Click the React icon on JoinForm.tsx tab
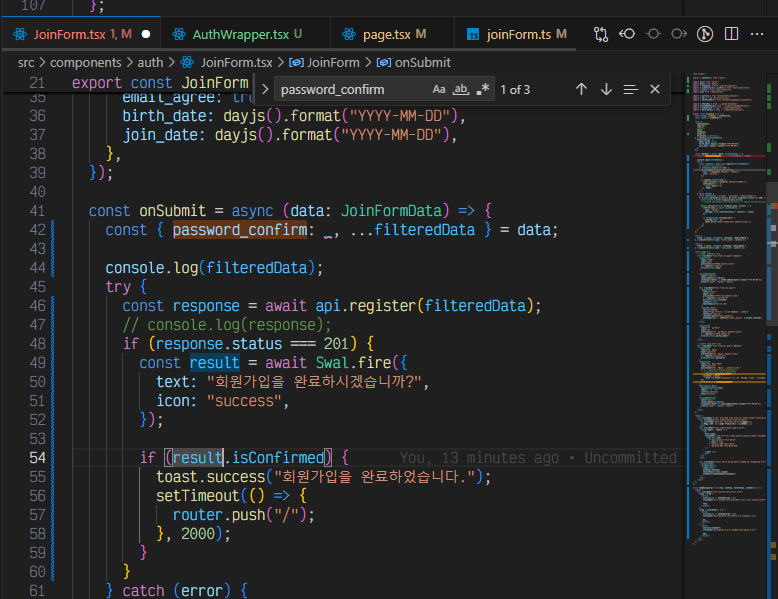778x599 pixels. [20, 34]
